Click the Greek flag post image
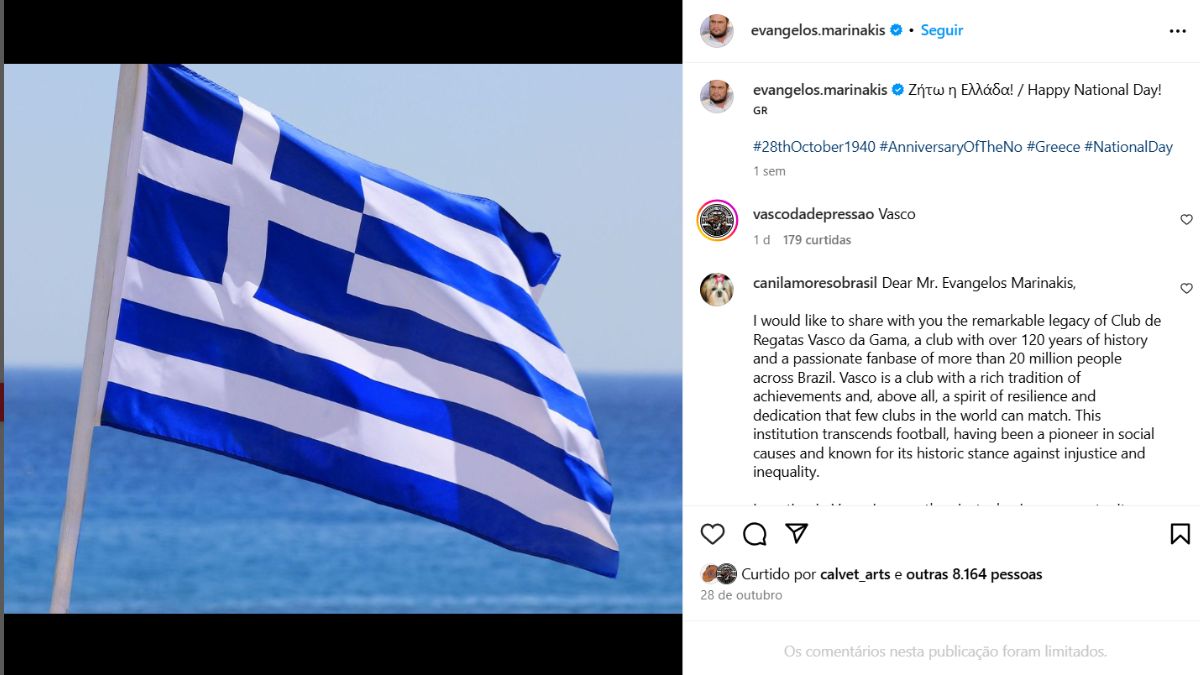 [x=343, y=338]
